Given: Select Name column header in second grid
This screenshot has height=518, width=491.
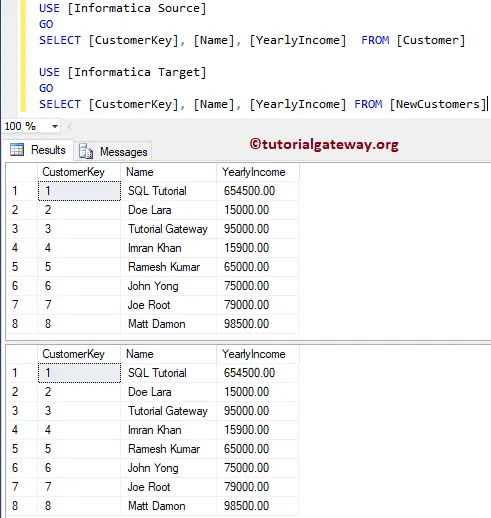Looking at the screenshot, I should [x=168, y=354].
